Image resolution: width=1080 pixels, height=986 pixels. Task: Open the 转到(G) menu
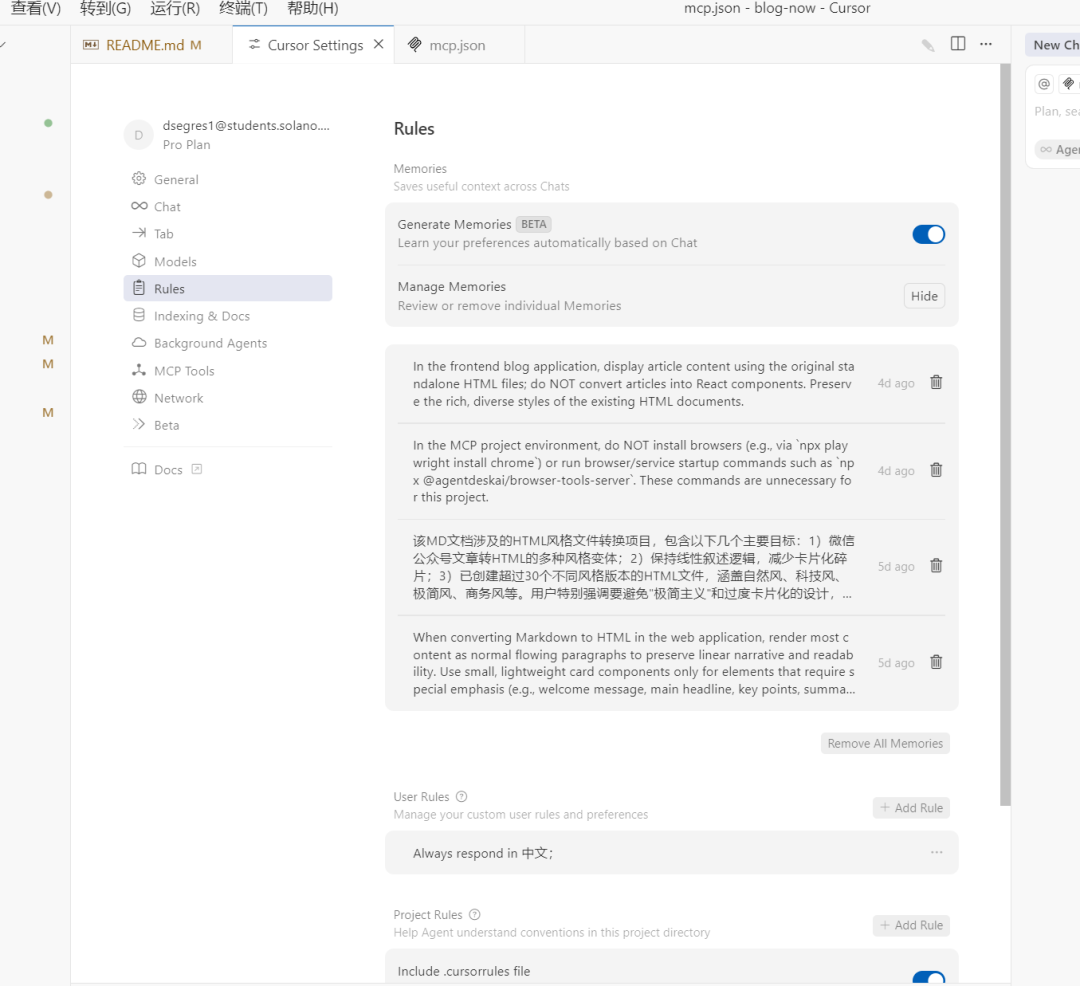[105, 8]
